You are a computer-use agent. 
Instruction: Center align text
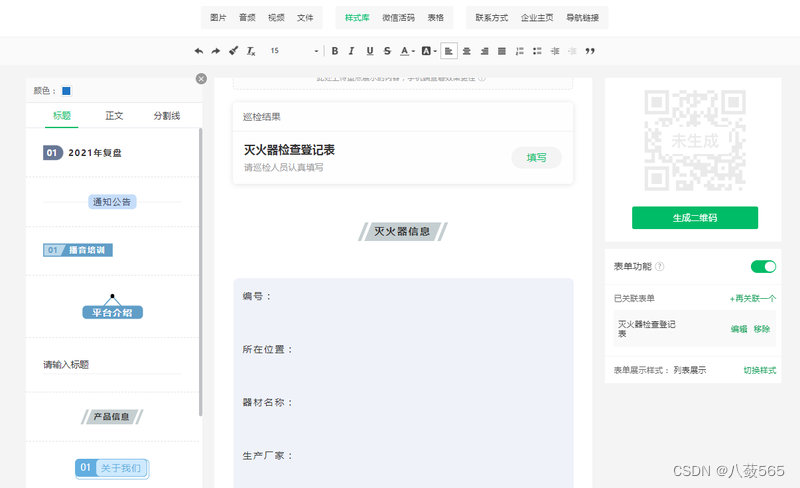coord(466,51)
